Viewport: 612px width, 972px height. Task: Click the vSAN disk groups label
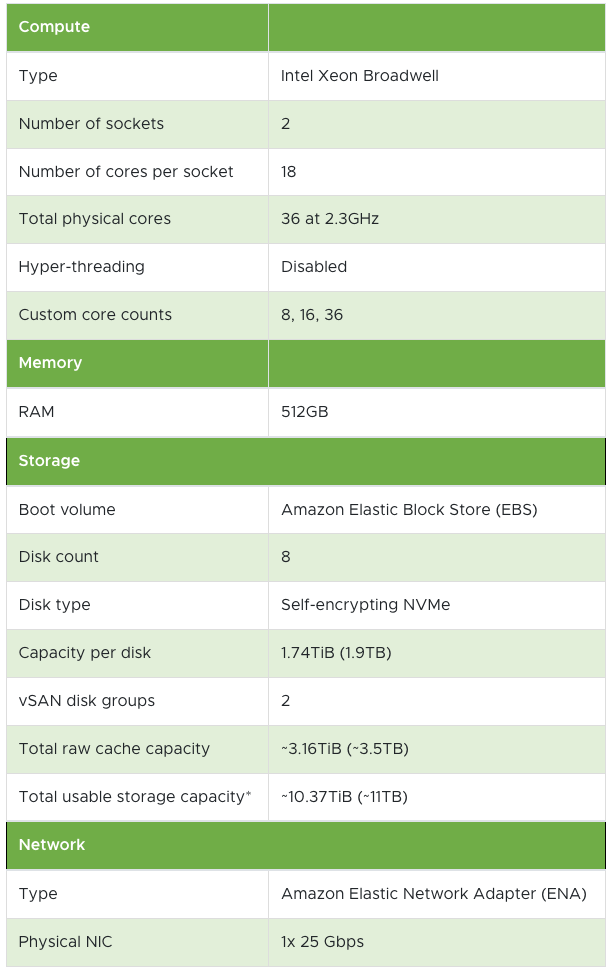[87, 700]
